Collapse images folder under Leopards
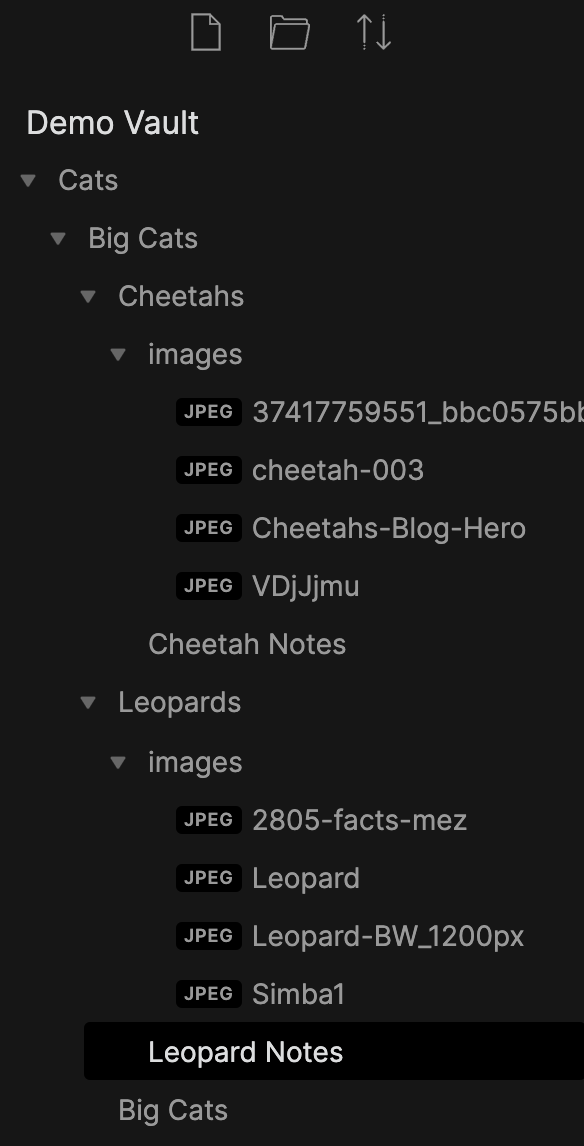The width and height of the screenshot is (584, 1146). (118, 762)
